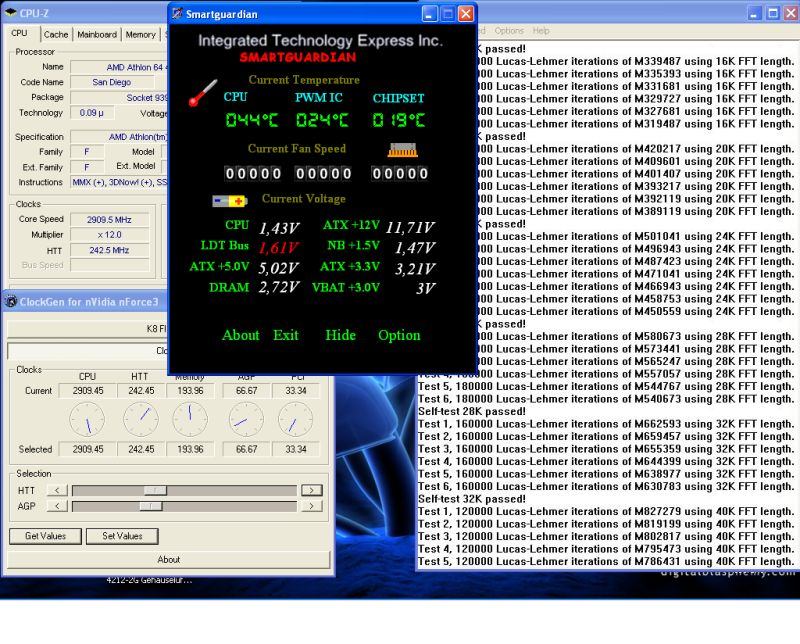Click the AGP right arrow button
The width and height of the screenshot is (800, 644).
pyautogui.click(x=311, y=506)
